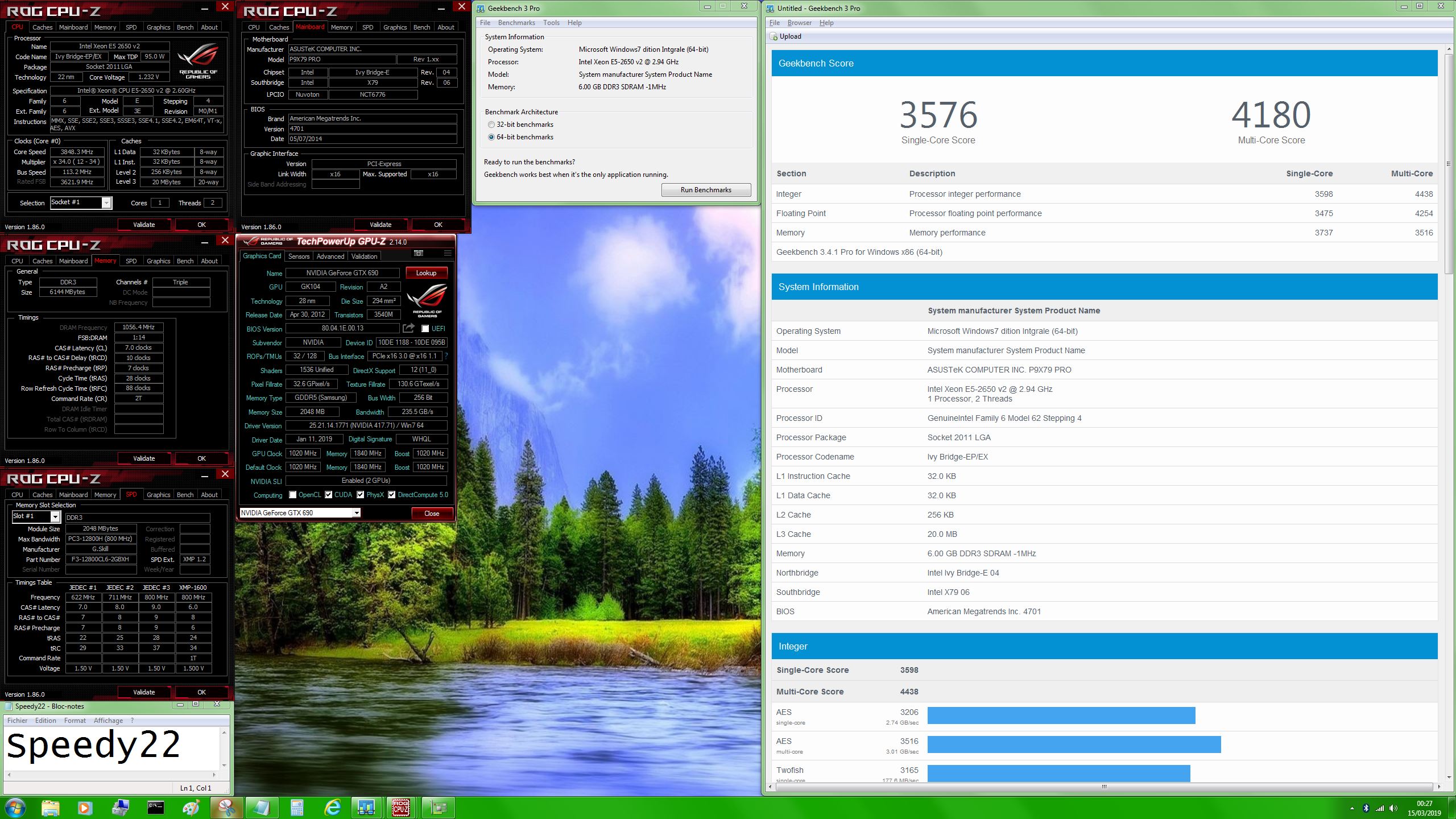Open Graphics tab in CPU-Z SPD window

tap(158, 495)
